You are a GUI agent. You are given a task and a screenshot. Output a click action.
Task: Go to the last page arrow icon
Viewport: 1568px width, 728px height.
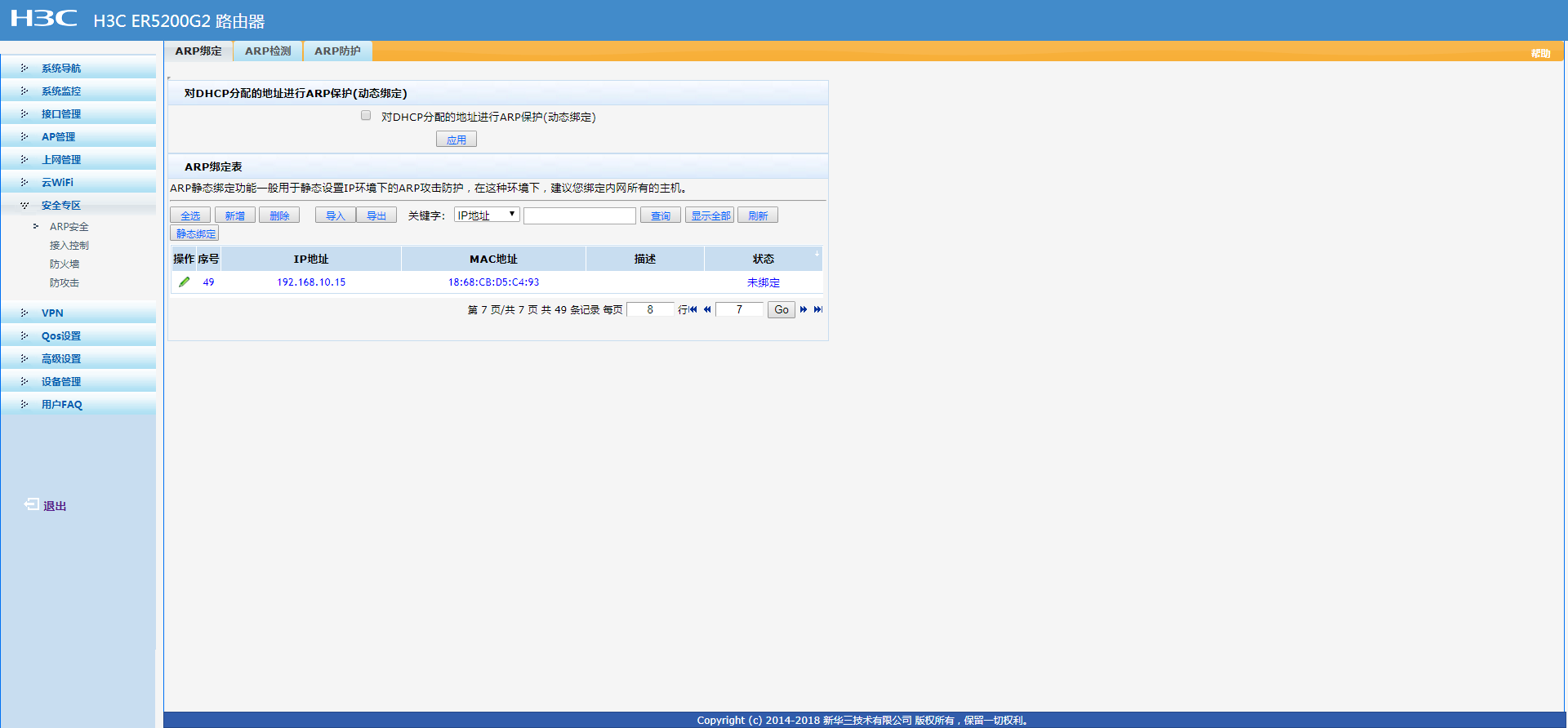(817, 309)
